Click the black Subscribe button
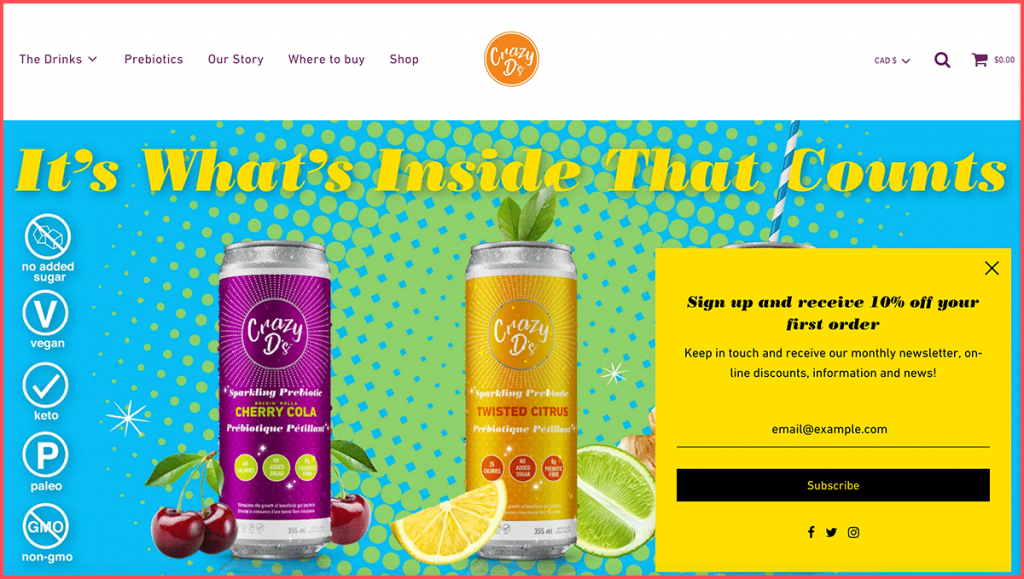This screenshot has width=1024, height=579. (833, 485)
